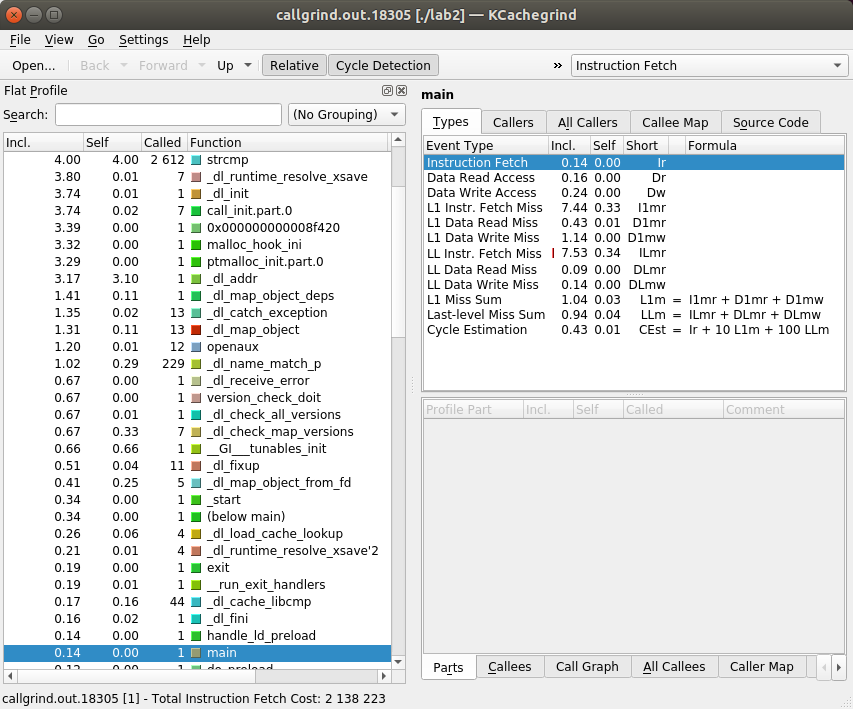Click the toolbar overflow chevron

(x=557, y=66)
